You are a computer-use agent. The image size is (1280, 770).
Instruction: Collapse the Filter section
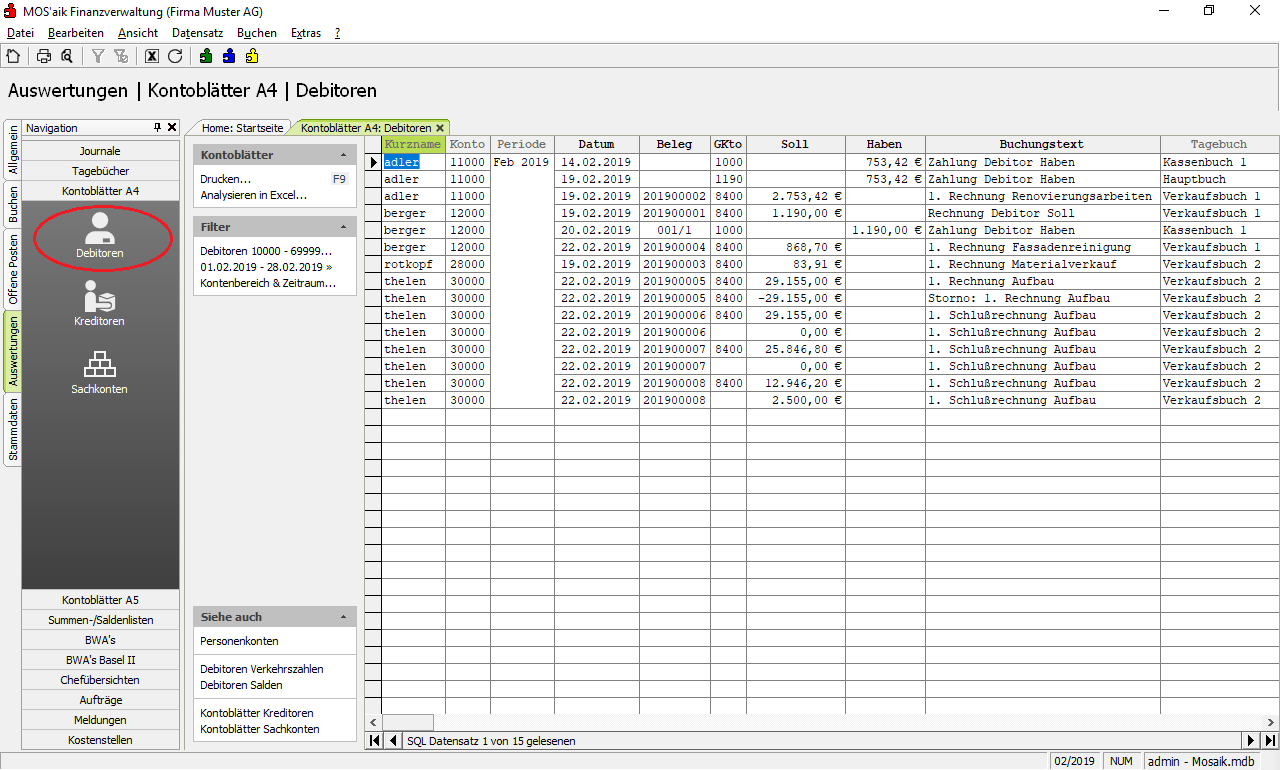pos(343,228)
